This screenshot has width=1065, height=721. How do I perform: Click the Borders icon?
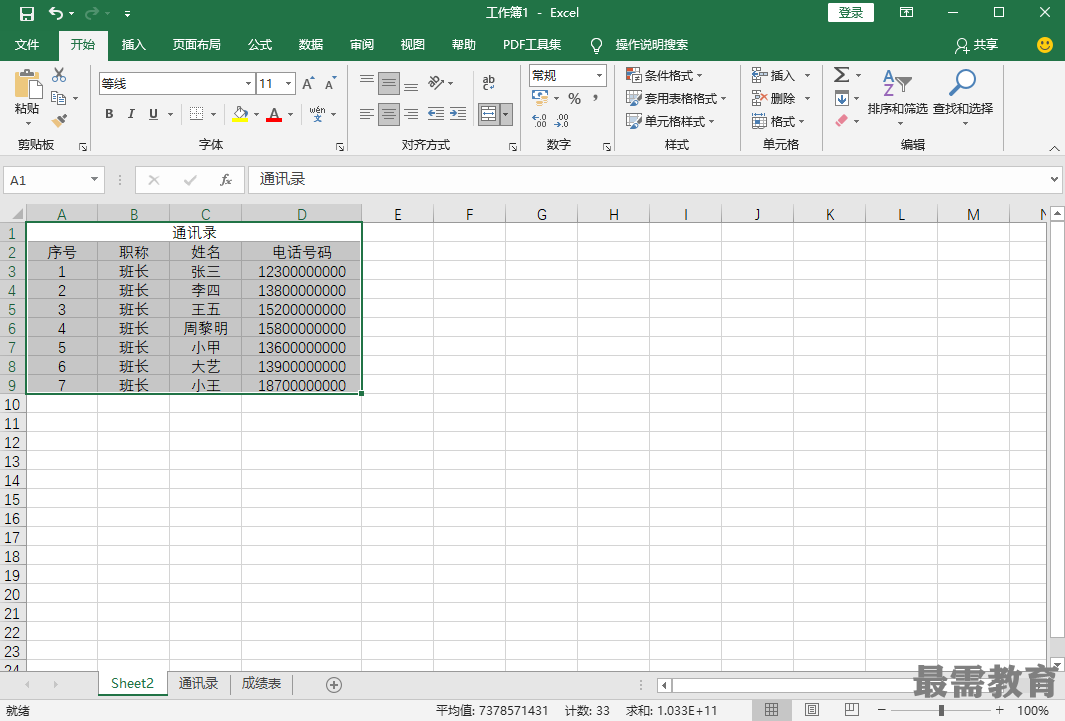coord(196,113)
